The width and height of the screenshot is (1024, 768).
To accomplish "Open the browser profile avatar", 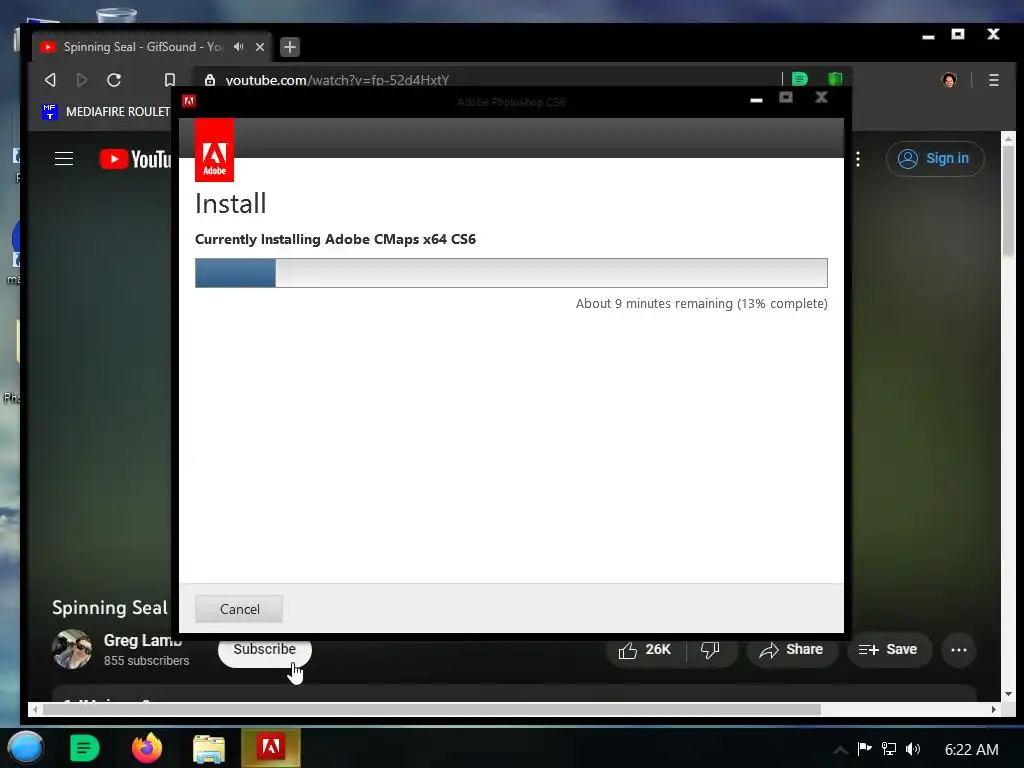I will pyautogui.click(x=949, y=80).
